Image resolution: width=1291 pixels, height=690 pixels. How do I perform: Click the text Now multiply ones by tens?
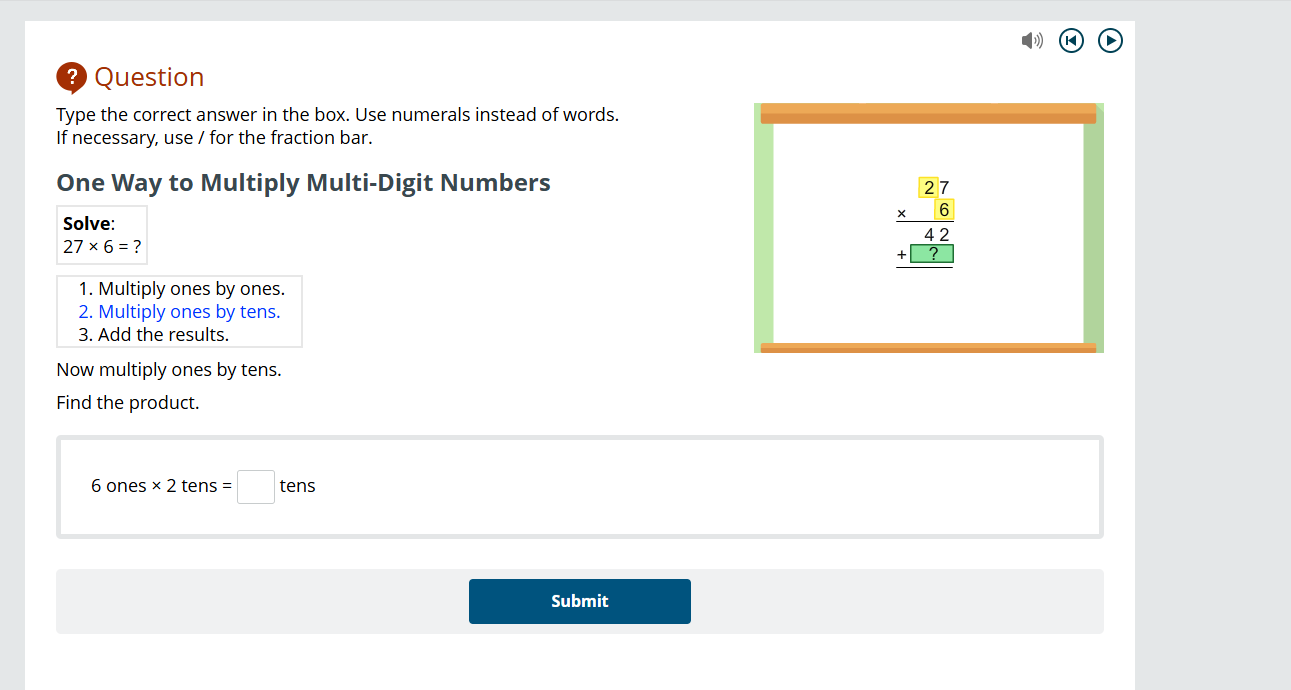[x=169, y=369]
